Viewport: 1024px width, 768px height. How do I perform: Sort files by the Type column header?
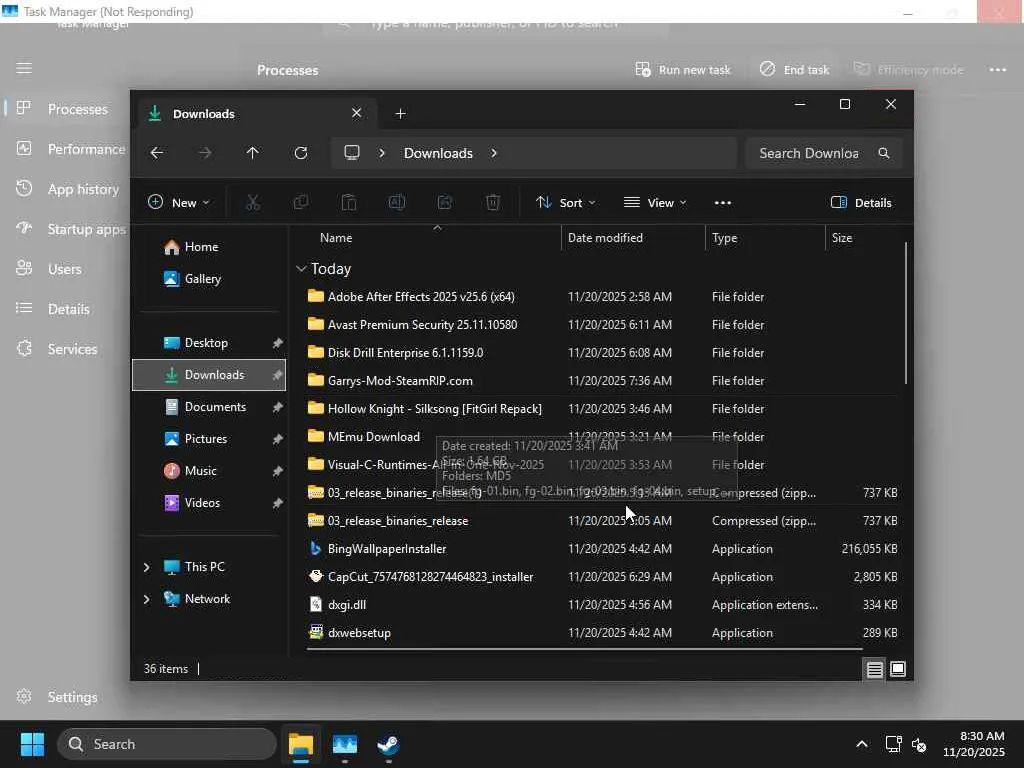click(x=765, y=238)
